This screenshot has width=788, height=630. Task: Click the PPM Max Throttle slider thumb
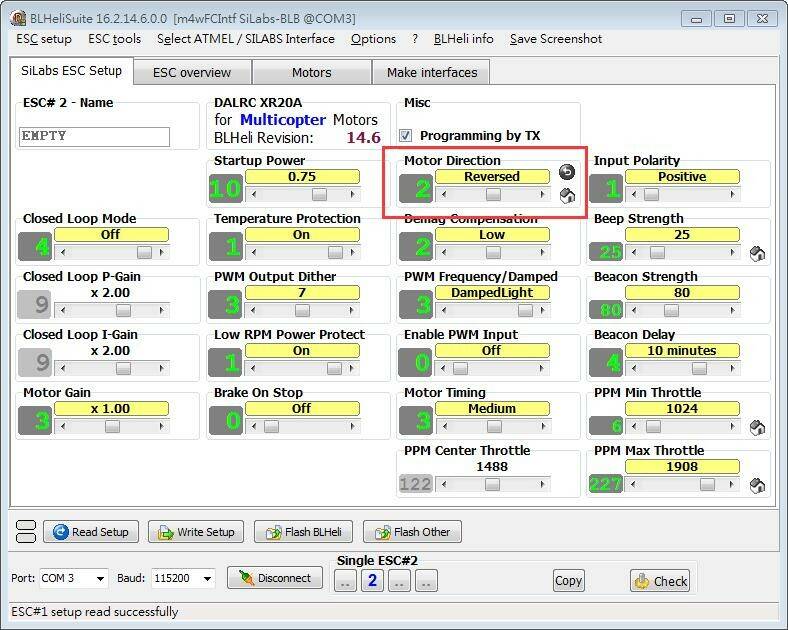pyautogui.click(x=708, y=484)
